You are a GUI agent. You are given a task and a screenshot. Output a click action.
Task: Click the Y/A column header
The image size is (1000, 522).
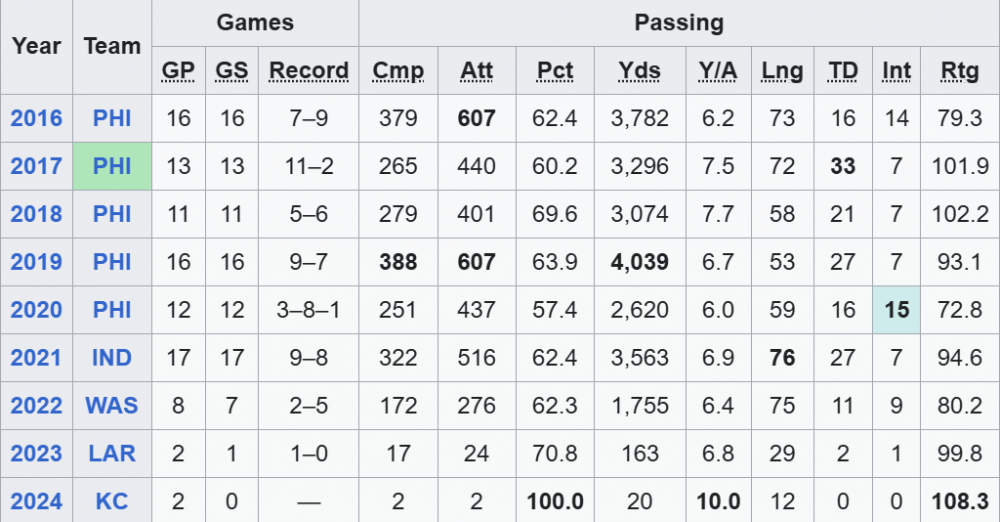click(x=718, y=71)
